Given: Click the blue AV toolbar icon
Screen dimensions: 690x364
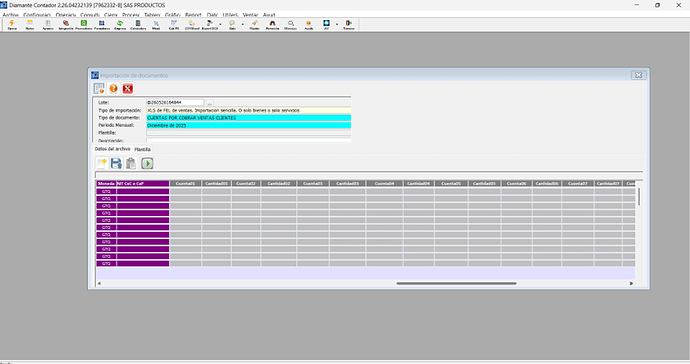Looking at the screenshot, I should click(x=326, y=25).
